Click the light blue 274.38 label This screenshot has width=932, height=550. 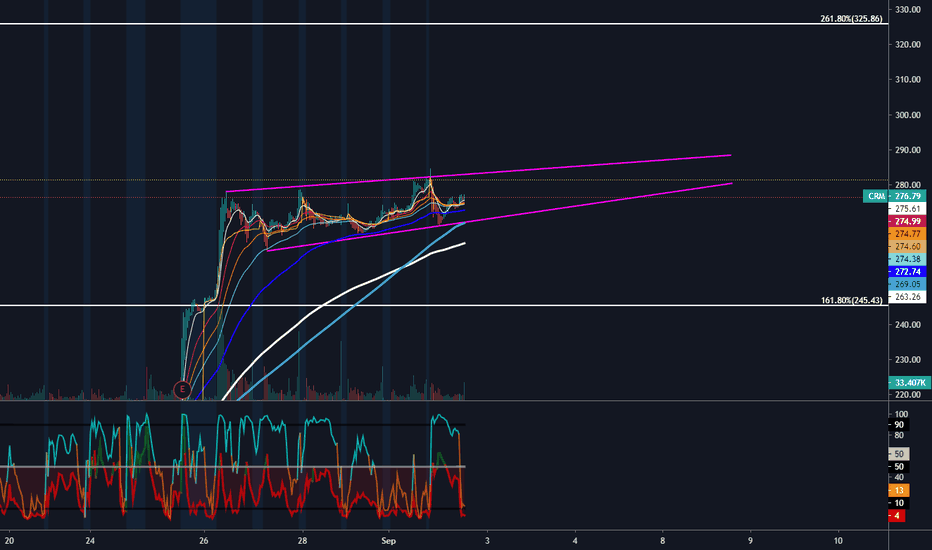tap(907, 259)
